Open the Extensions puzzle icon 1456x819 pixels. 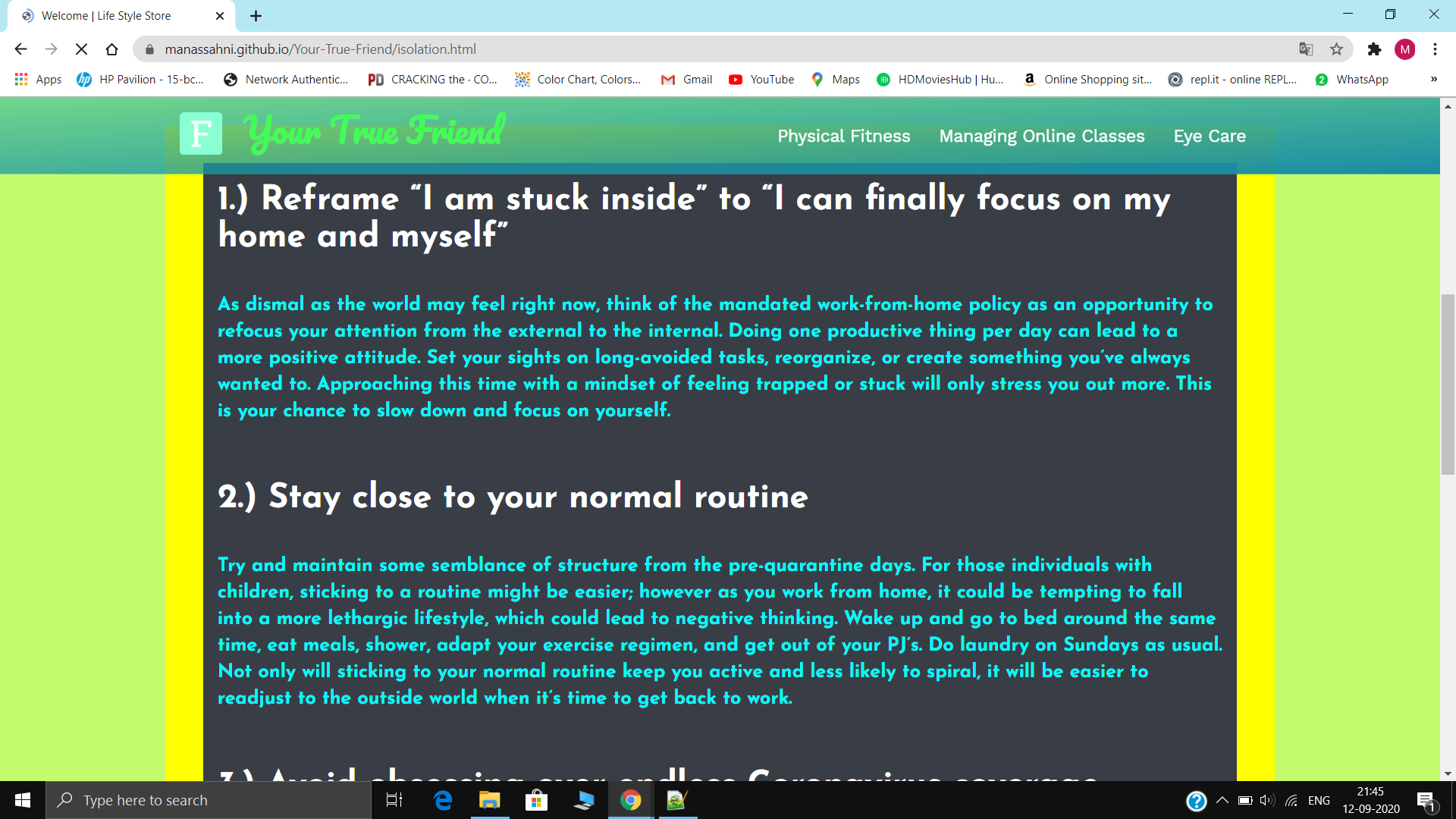point(1374,49)
